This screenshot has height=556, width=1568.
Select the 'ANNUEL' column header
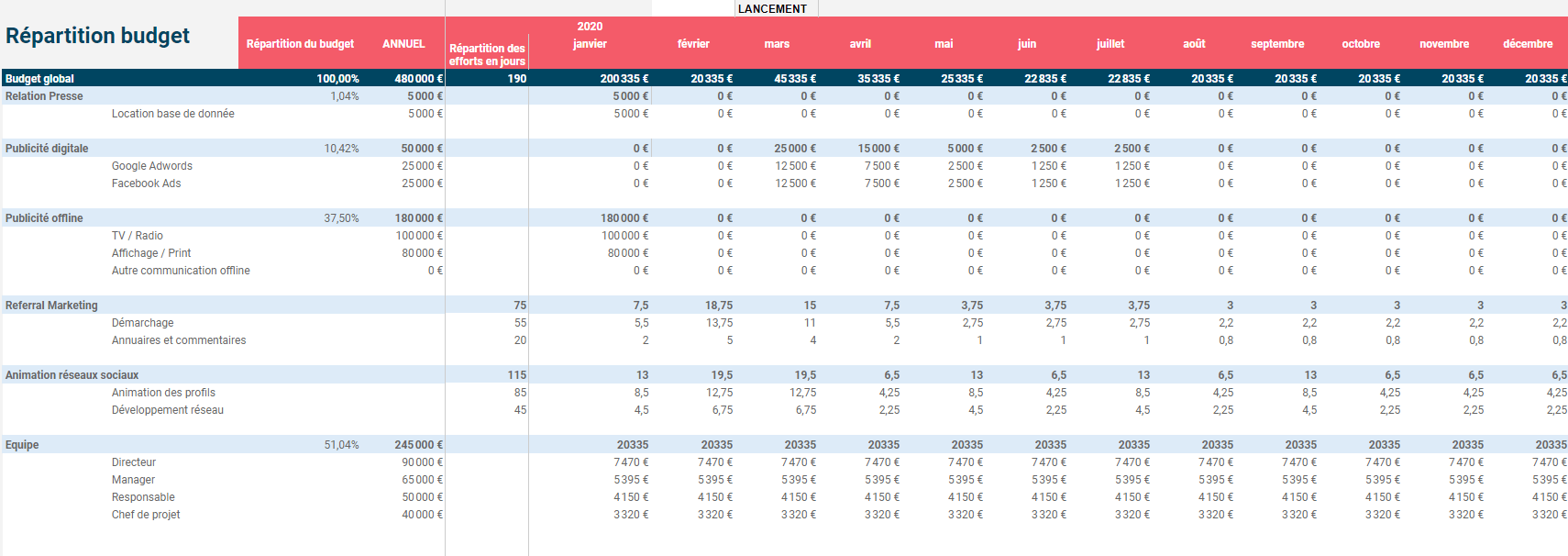coord(403,44)
